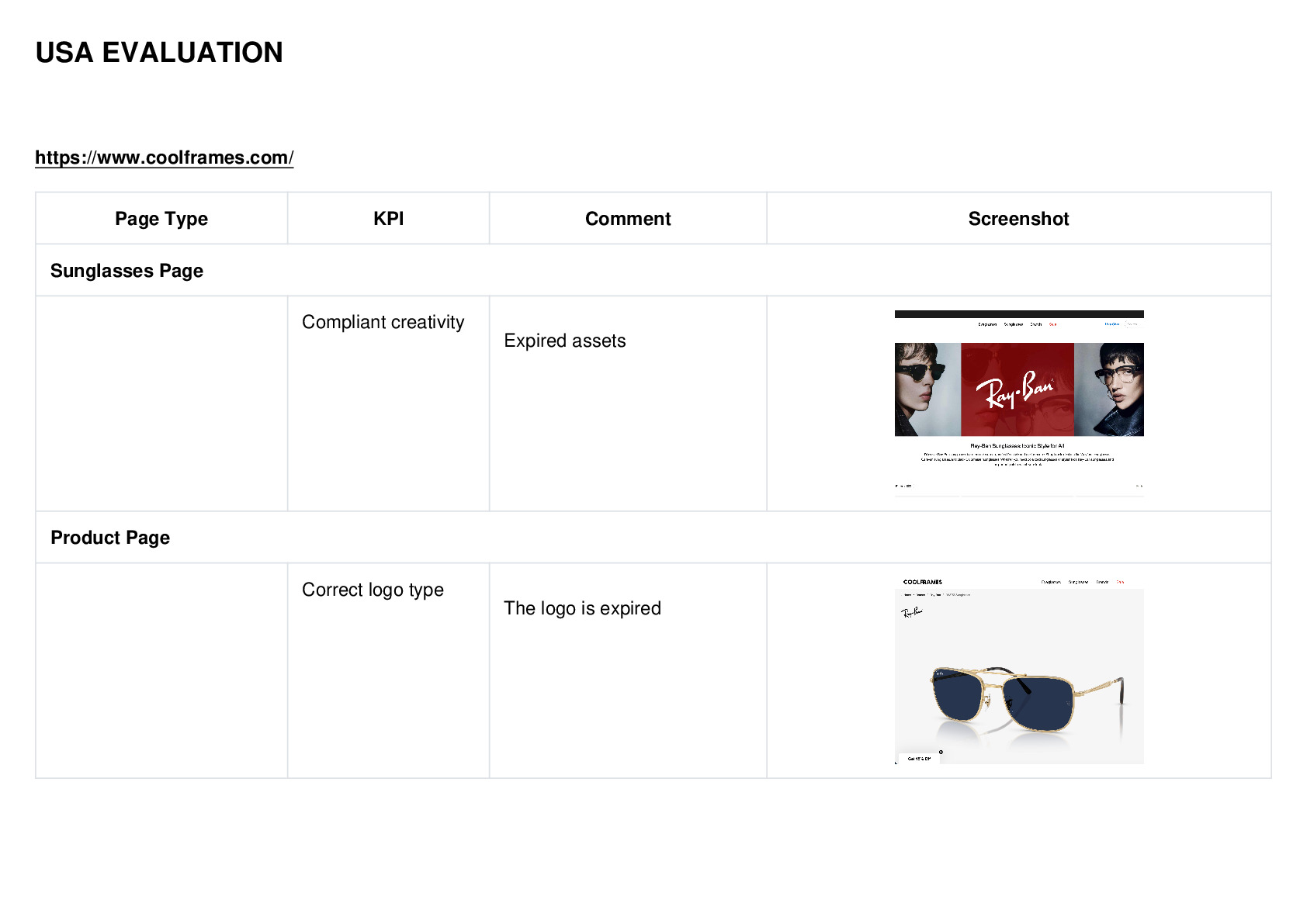The image size is (1307, 924).
Task: Click the gold sunglasses product screenshot
Action: pyautogui.click(x=1019, y=670)
